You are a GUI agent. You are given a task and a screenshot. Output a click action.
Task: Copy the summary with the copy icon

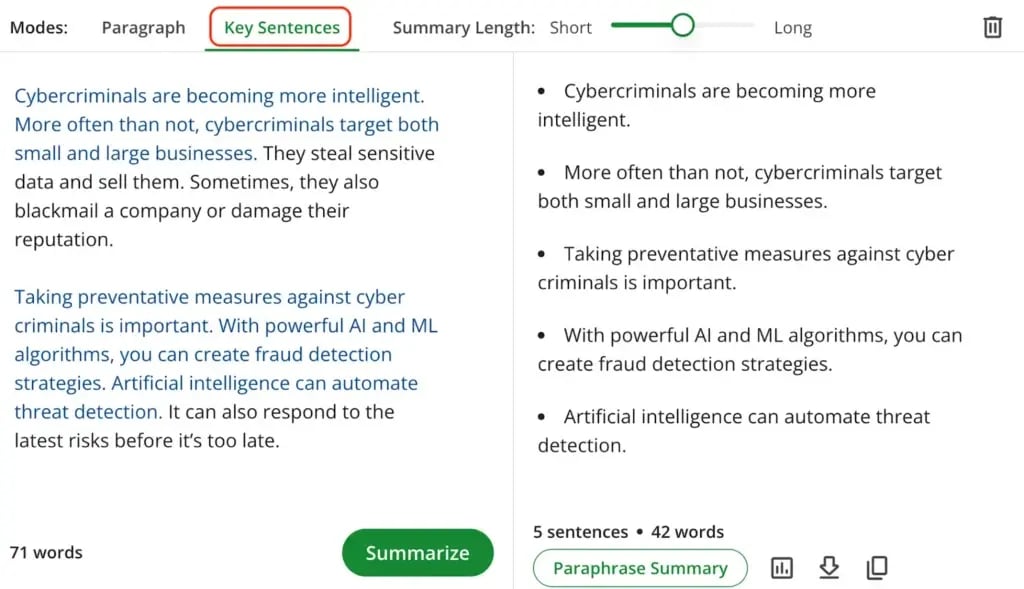click(877, 568)
